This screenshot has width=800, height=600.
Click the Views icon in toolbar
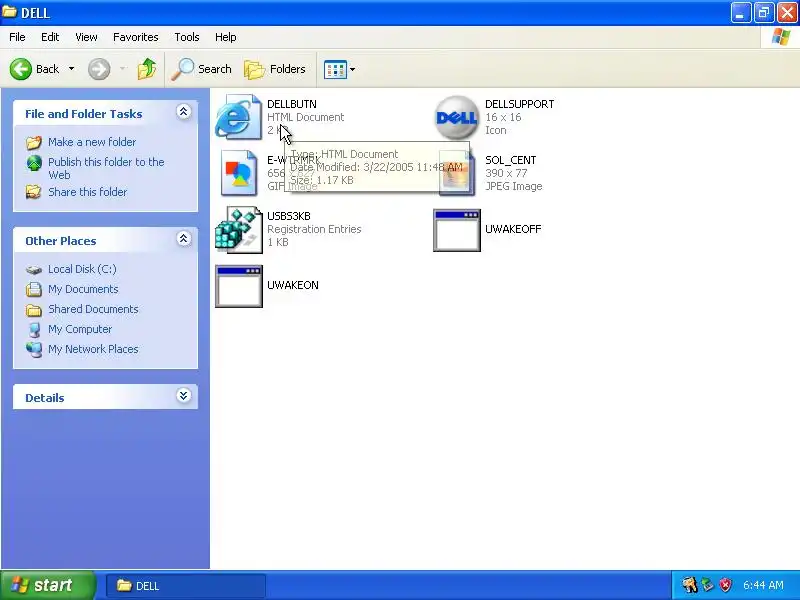click(x=335, y=69)
